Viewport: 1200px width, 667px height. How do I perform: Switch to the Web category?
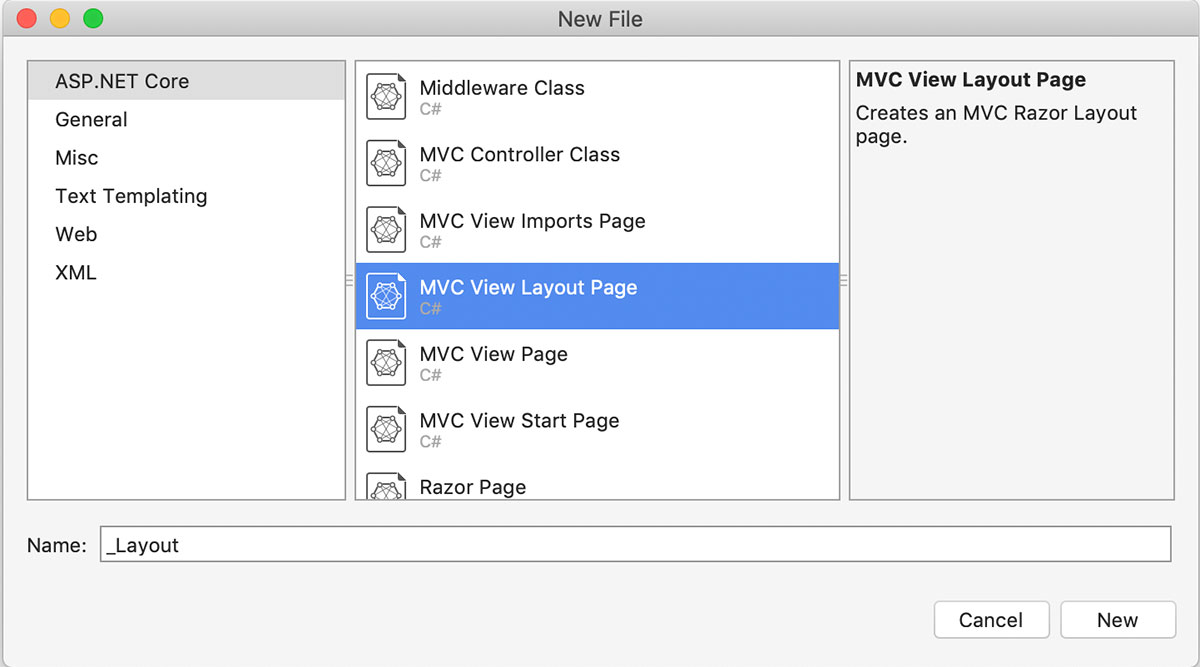76,234
